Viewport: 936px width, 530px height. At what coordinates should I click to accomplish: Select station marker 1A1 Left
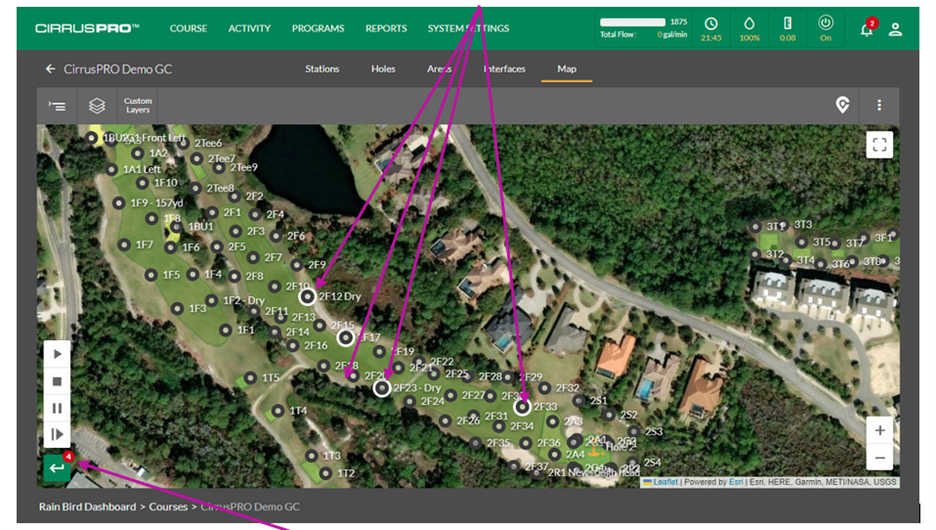[x=112, y=170]
